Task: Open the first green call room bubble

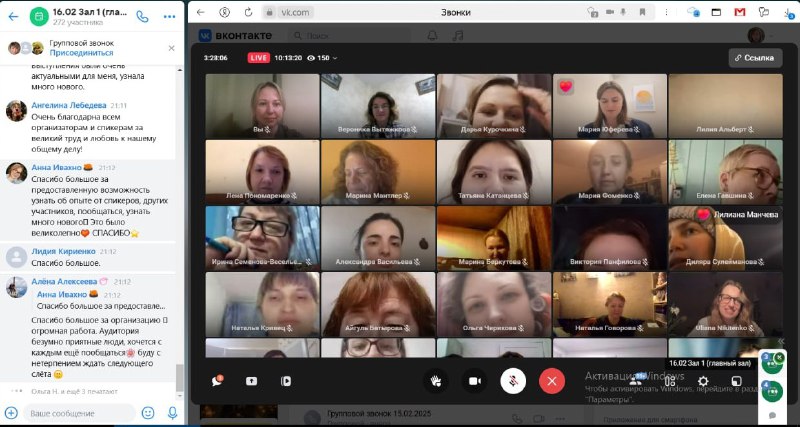Action: click(x=772, y=363)
